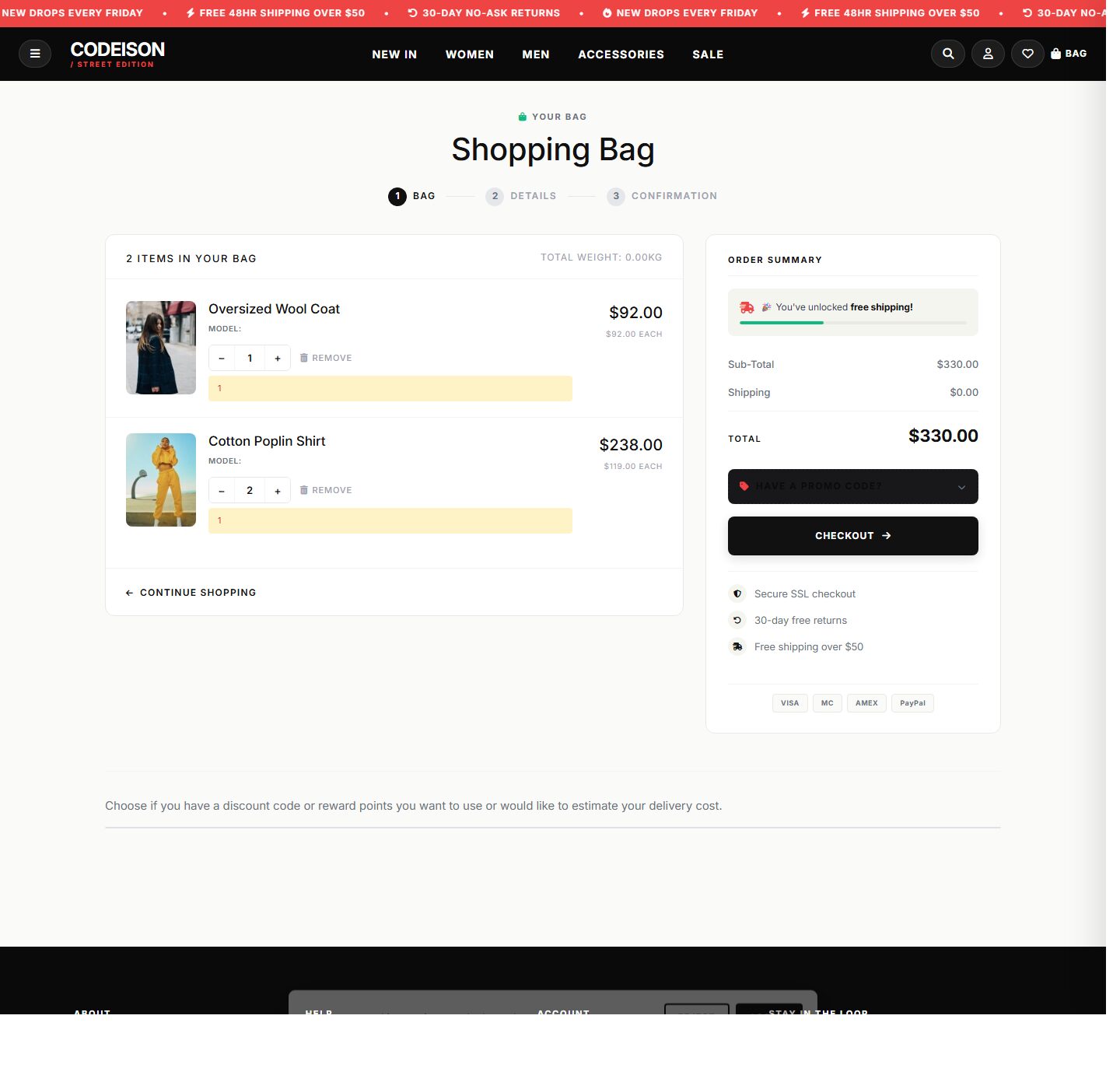Select step 2 Details

521,196
